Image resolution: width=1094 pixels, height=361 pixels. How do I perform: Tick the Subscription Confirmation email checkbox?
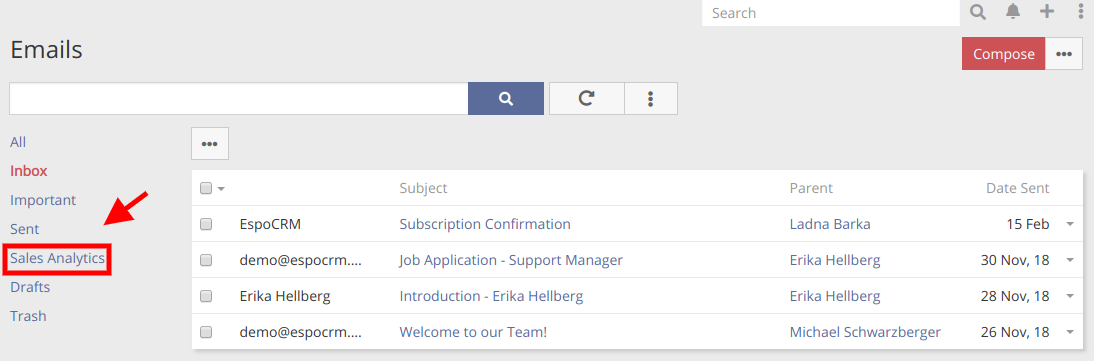pyautogui.click(x=206, y=224)
